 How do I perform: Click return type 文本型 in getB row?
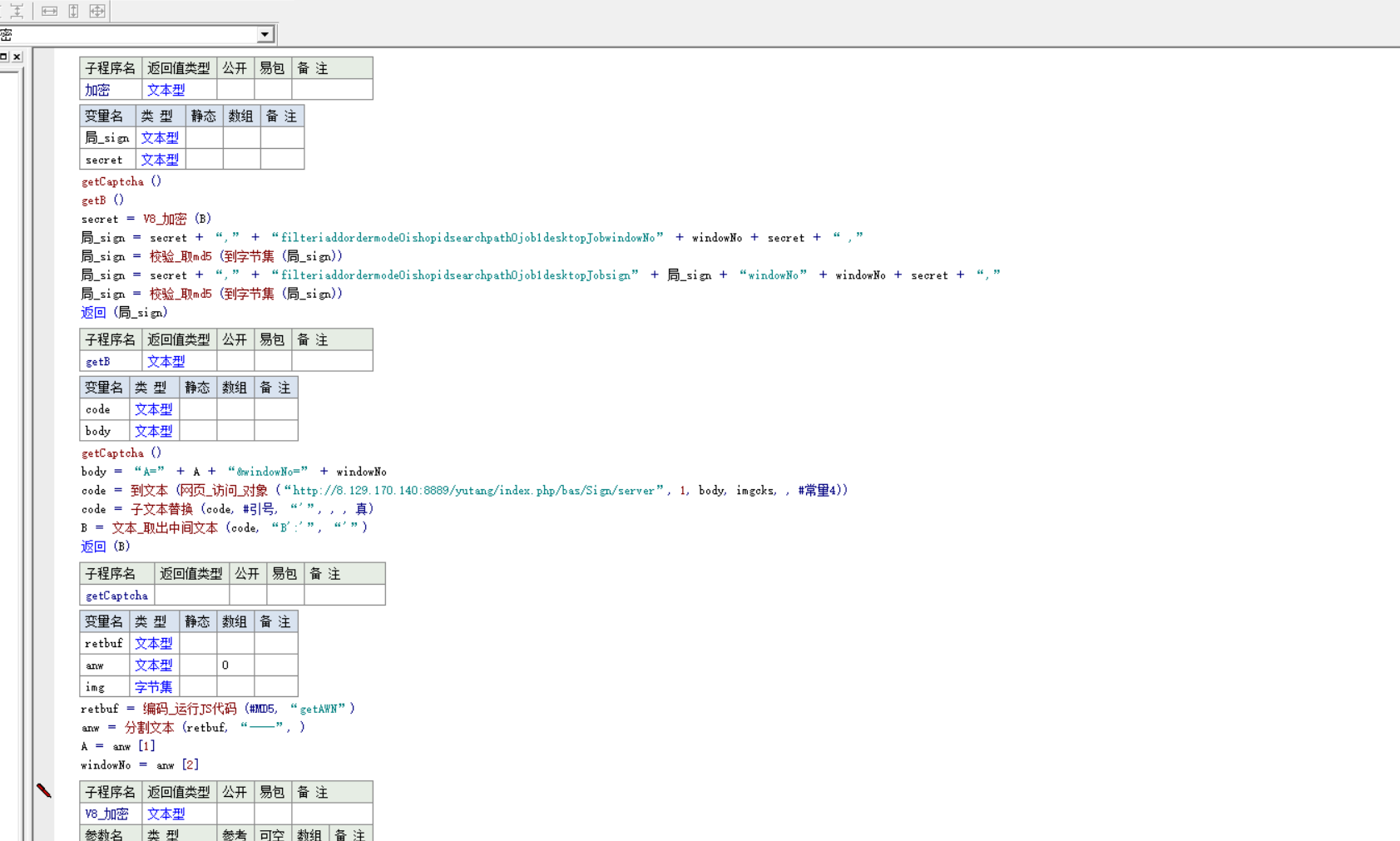tap(179, 362)
